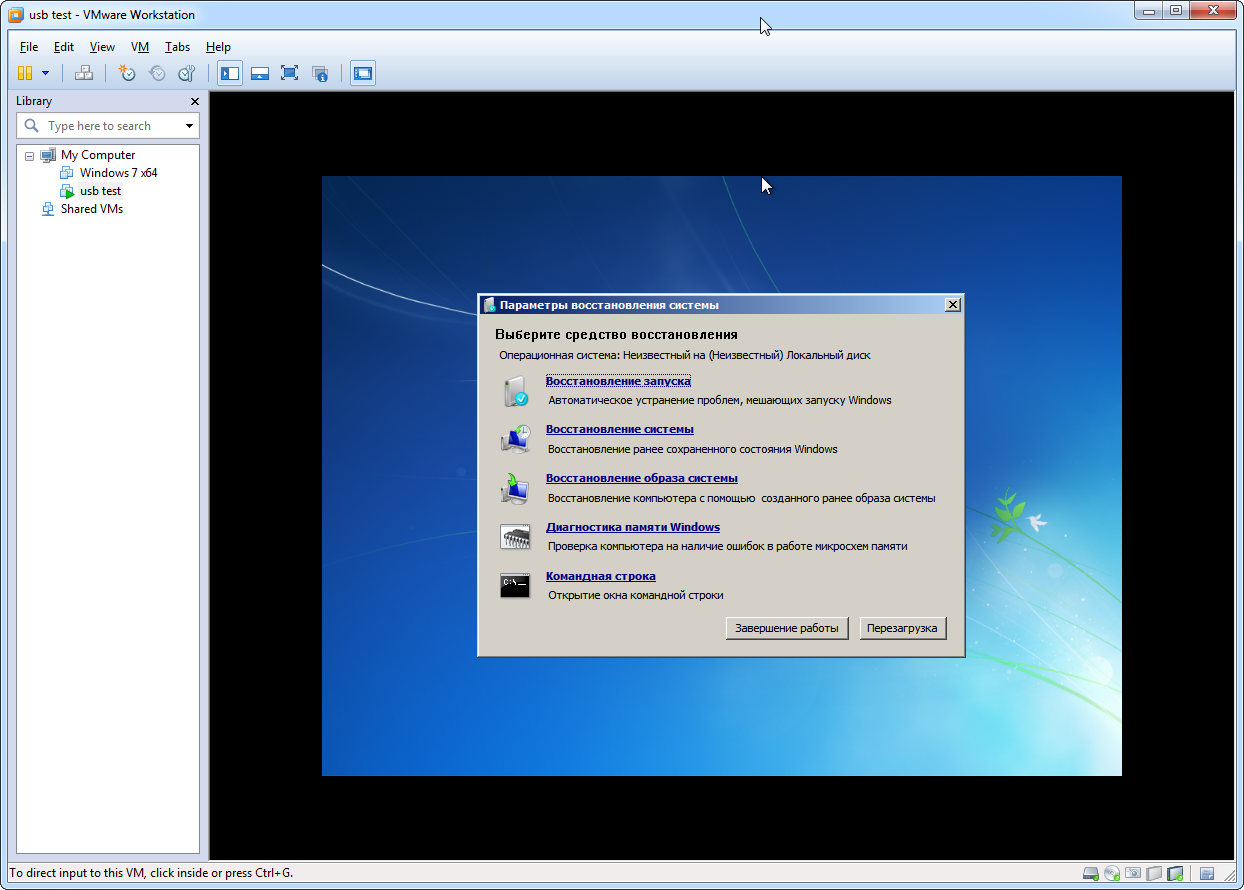
Task: Collapse the My Computer tree node
Action: tap(29, 156)
